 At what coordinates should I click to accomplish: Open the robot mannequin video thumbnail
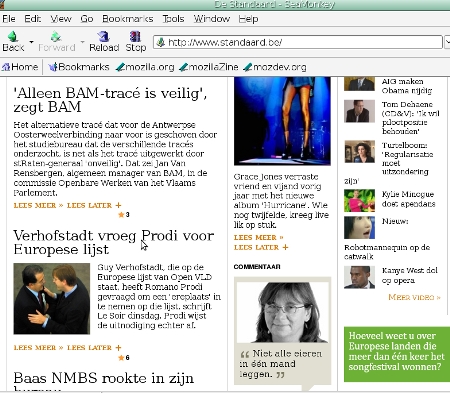[x=359, y=227]
